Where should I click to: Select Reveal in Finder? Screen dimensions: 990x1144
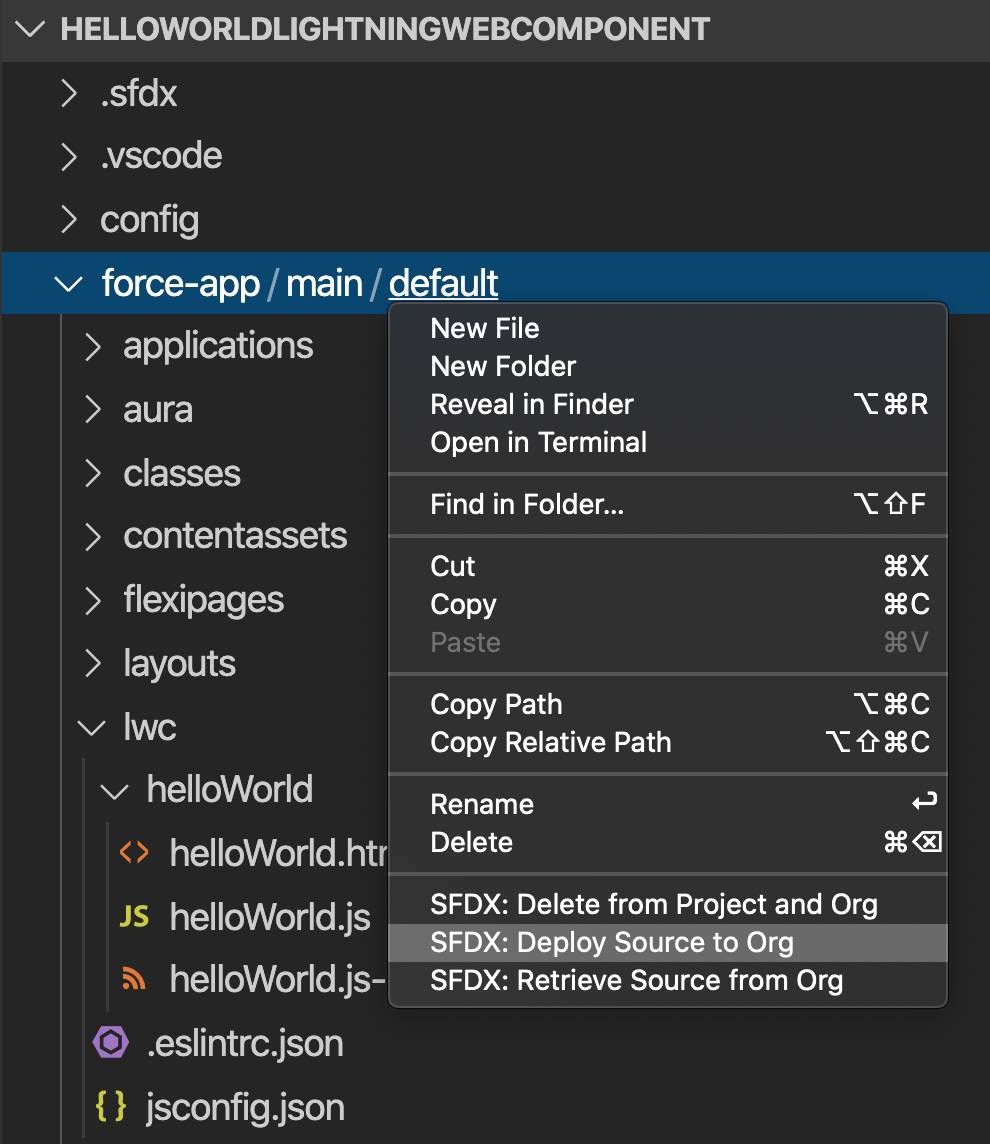click(531, 404)
